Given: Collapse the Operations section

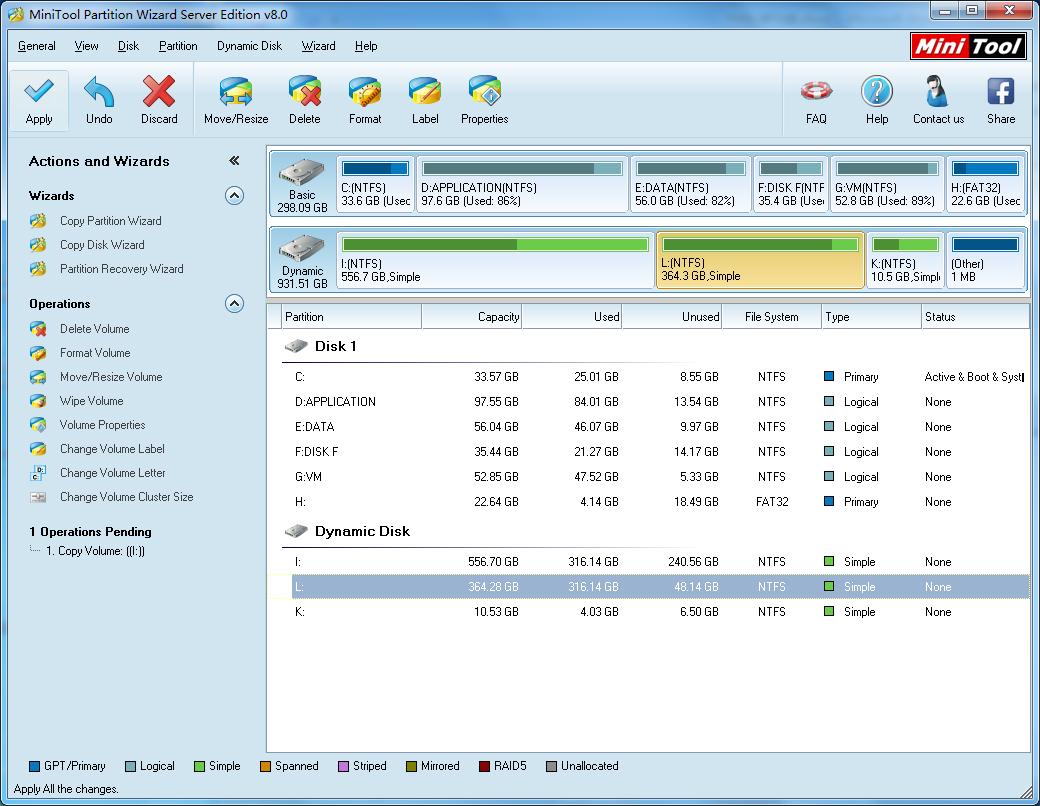Looking at the screenshot, I should (234, 303).
